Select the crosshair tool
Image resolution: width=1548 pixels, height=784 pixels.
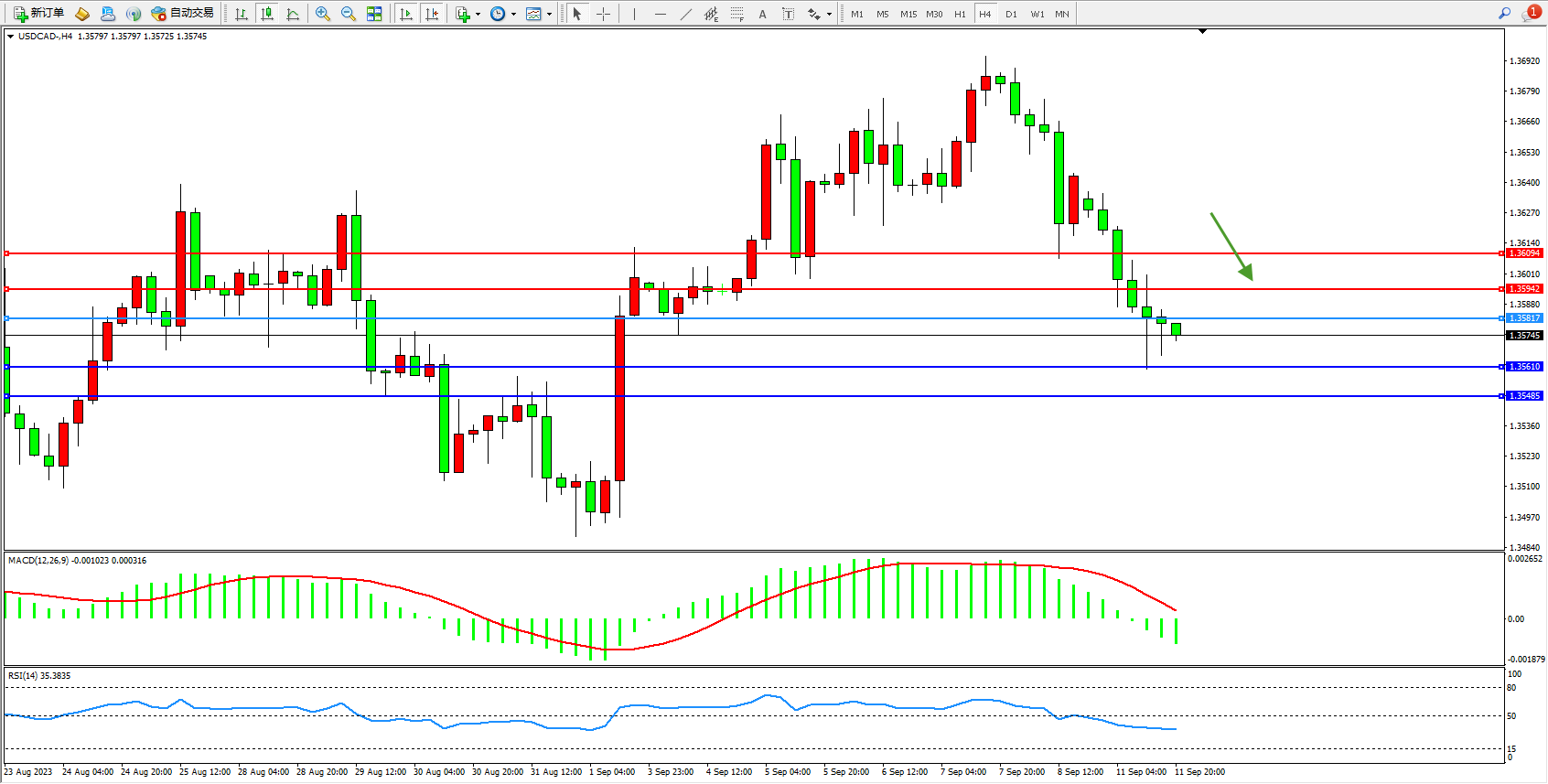click(604, 14)
